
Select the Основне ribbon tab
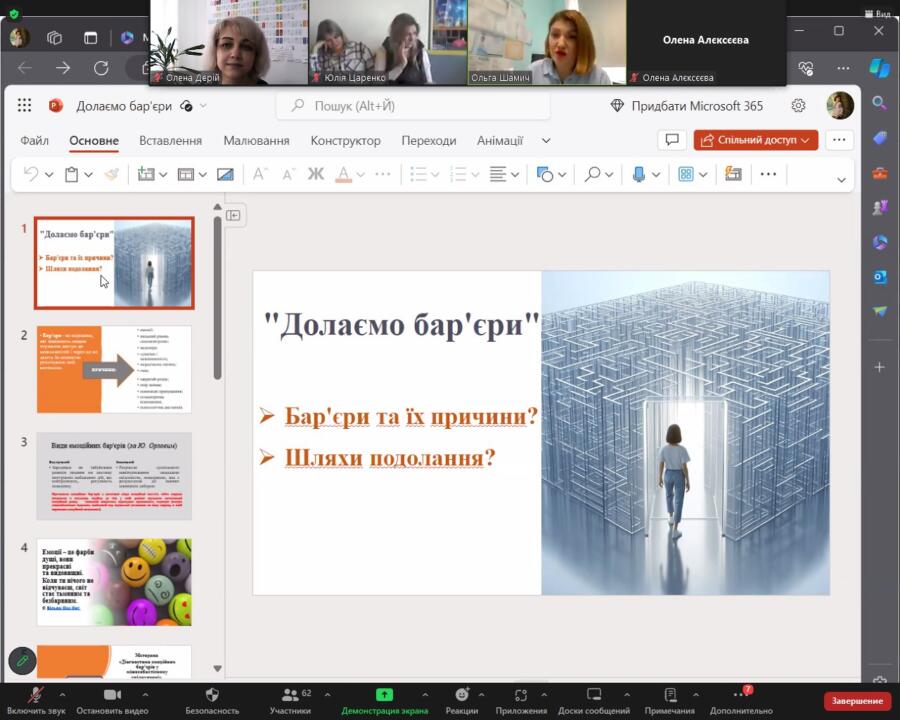point(94,141)
